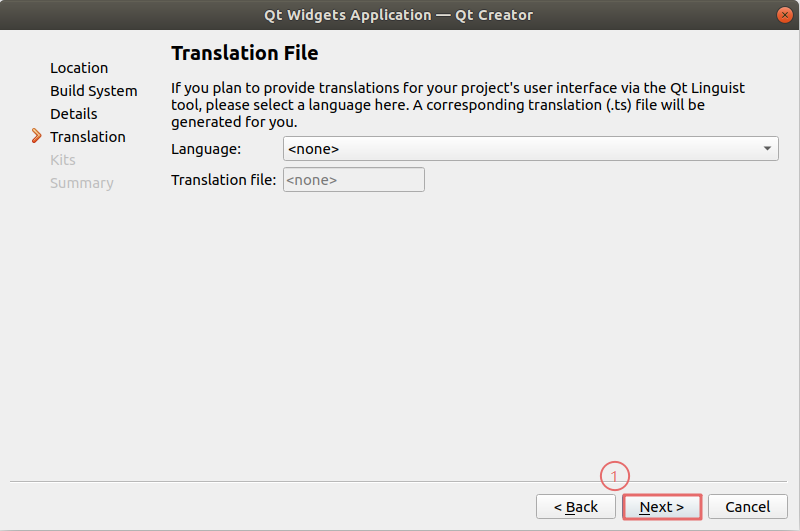Select the greyed-out Kits step
Image resolution: width=800 pixels, height=531 pixels.
63,160
